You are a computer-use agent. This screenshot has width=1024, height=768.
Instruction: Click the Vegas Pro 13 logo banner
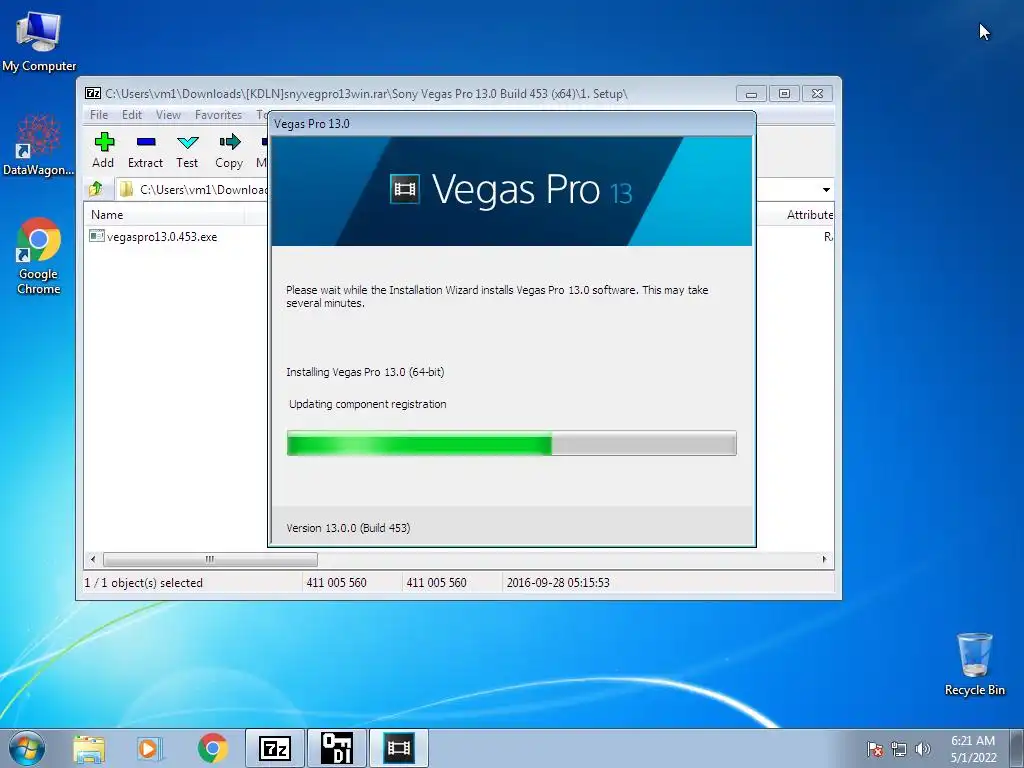(511, 191)
